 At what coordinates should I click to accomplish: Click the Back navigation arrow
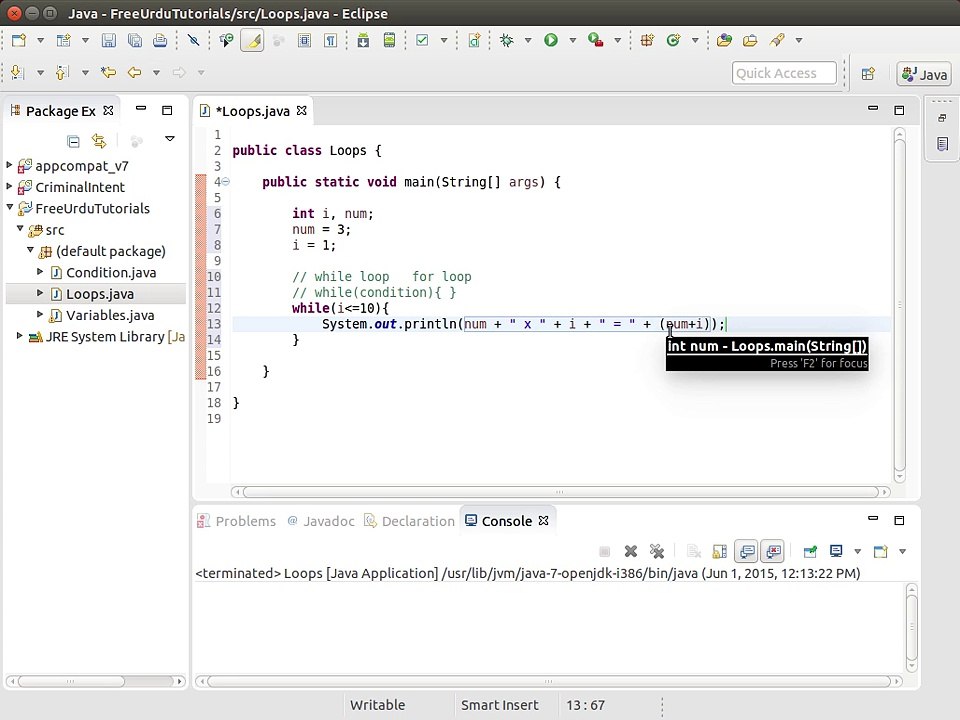[134, 72]
